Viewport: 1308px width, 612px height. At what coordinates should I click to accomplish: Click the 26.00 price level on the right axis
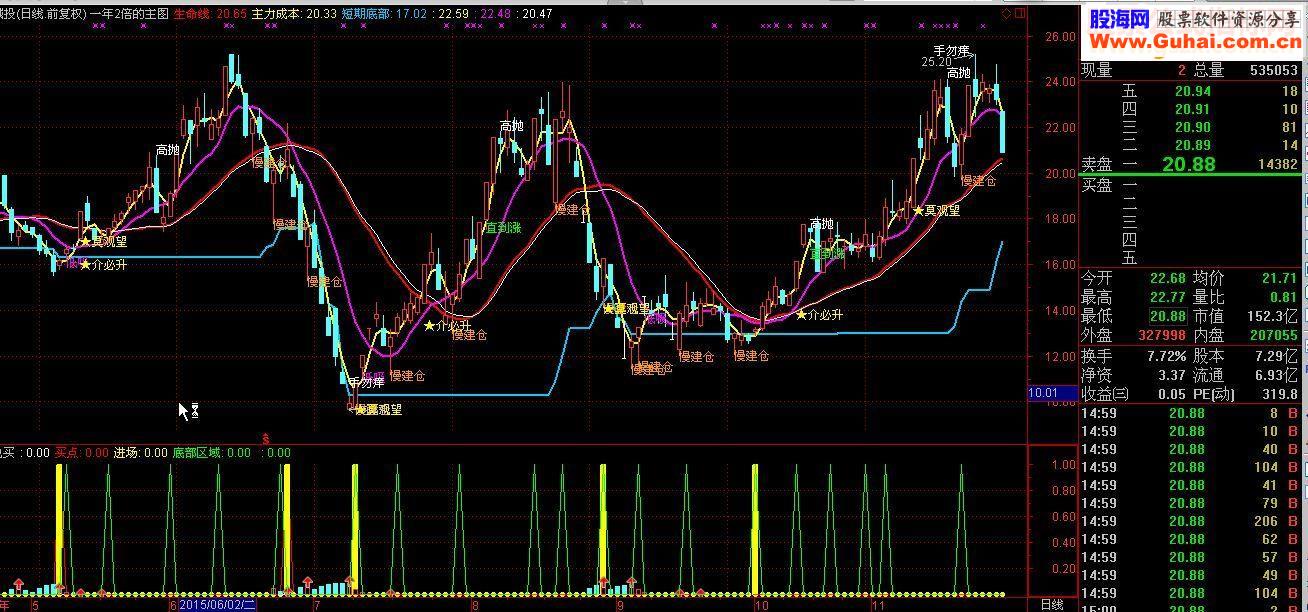(x=1060, y=36)
